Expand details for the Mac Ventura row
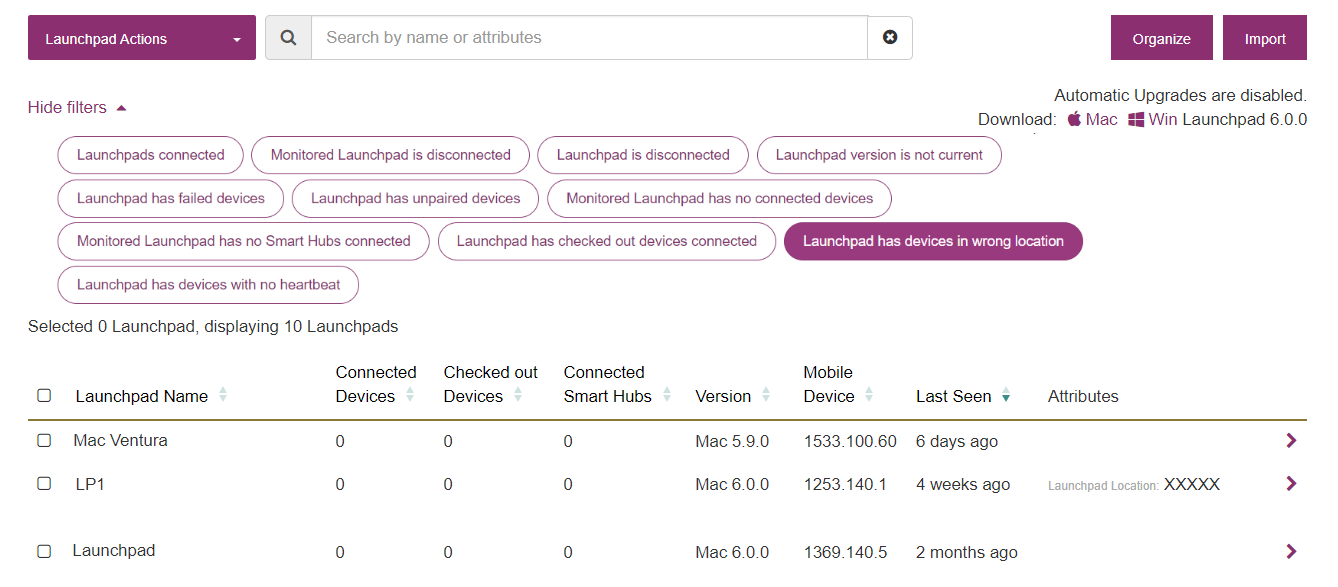Viewport: 1338px width, 587px height. (1290, 440)
